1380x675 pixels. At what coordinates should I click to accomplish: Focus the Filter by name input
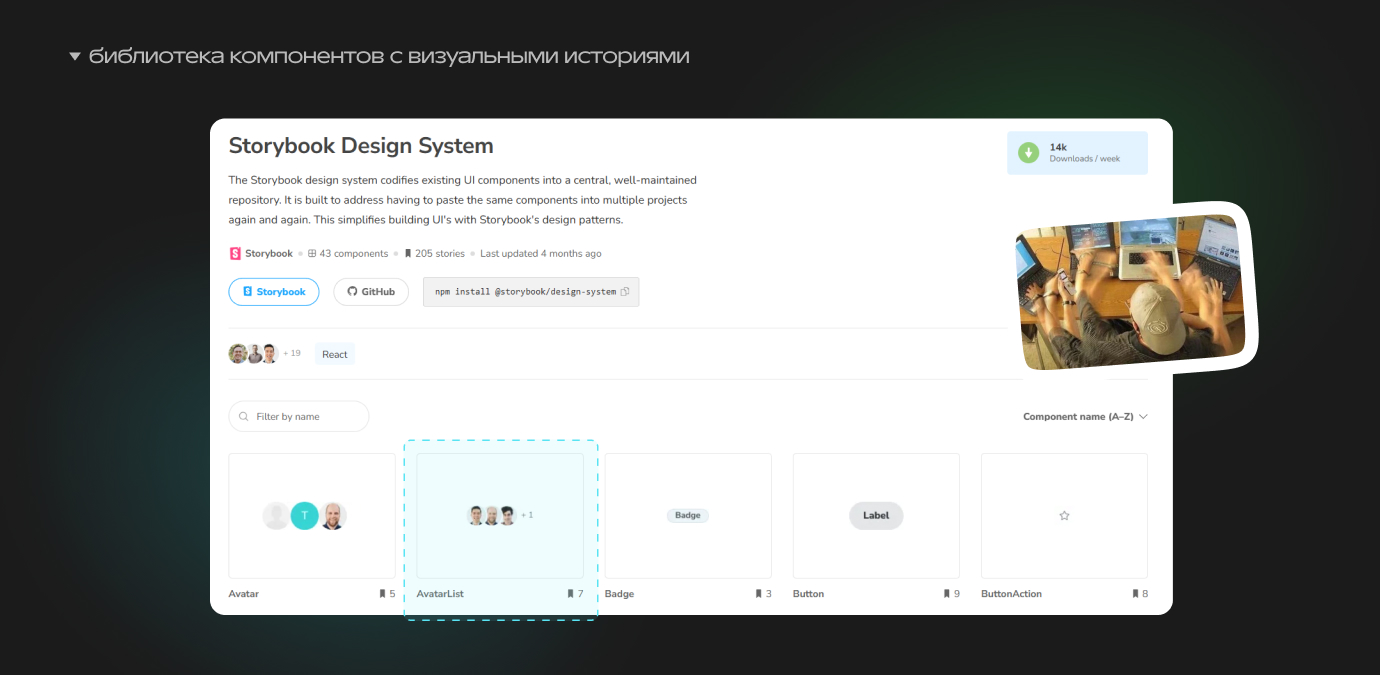(x=299, y=416)
